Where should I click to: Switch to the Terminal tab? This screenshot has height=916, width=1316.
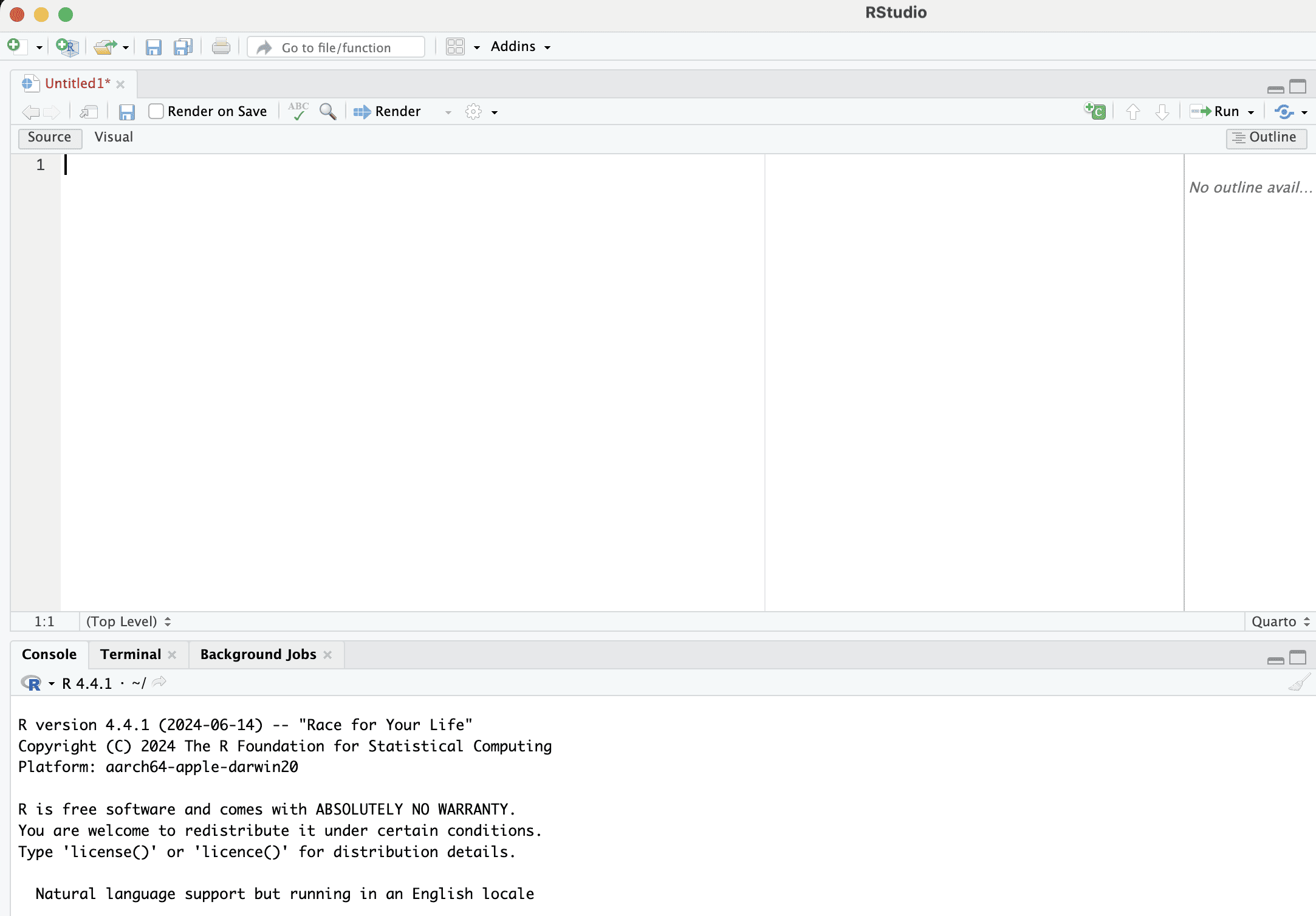(131, 654)
